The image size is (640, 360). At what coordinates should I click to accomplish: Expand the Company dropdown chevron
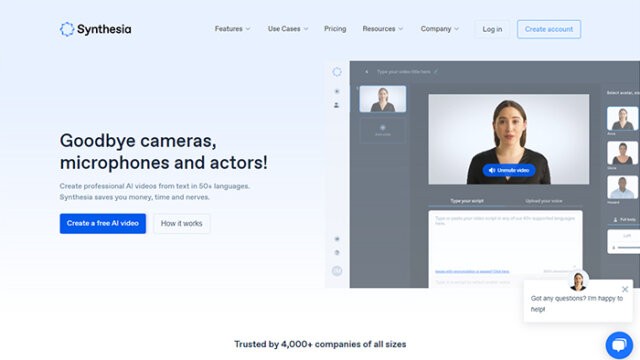(456, 29)
